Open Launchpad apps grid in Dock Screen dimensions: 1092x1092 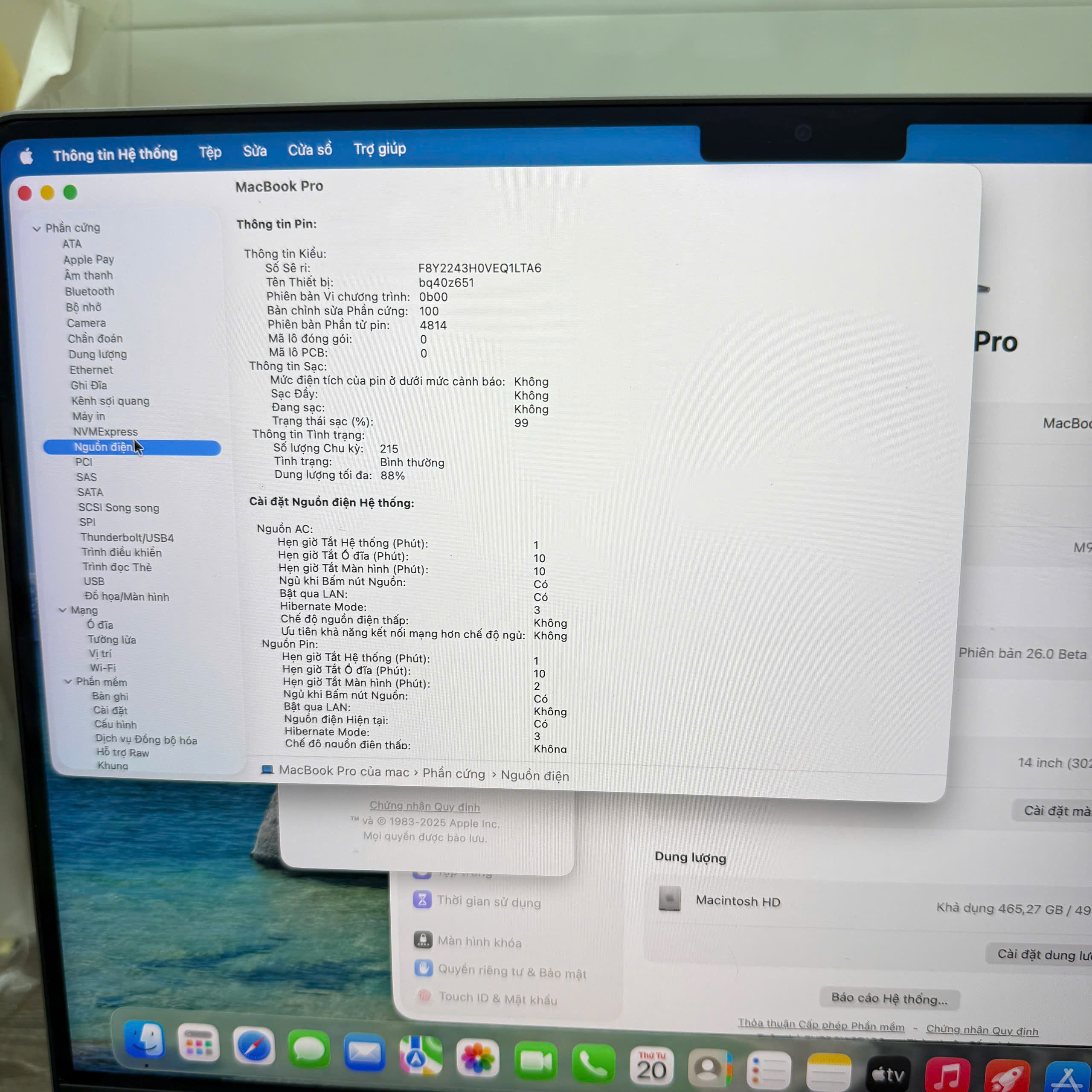pyautogui.click(x=198, y=1043)
